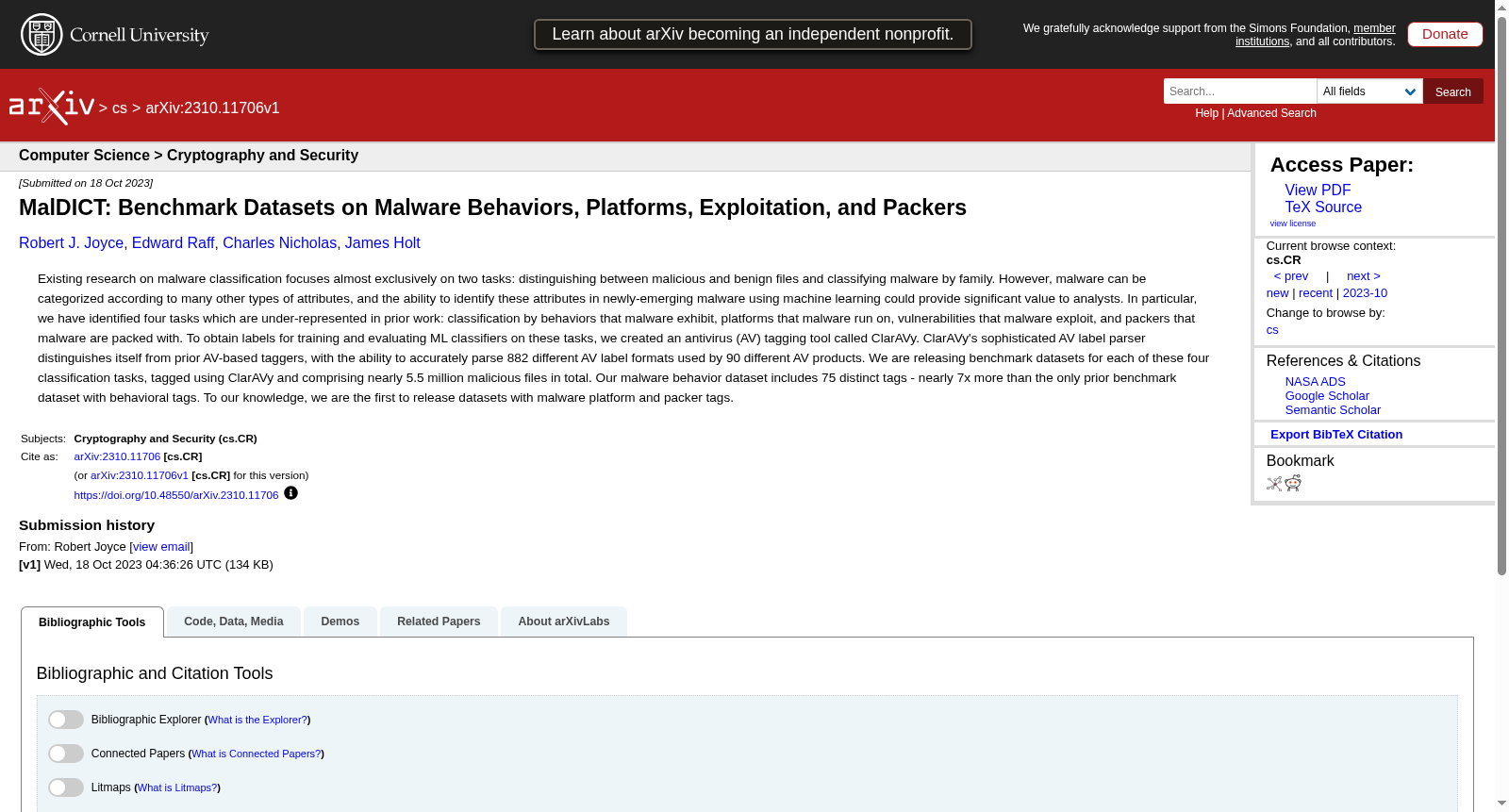Image resolution: width=1509 pixels, height=812 pixels.
Task: Open the About arXivLabs tab
Action: click(x=564, y=621)
